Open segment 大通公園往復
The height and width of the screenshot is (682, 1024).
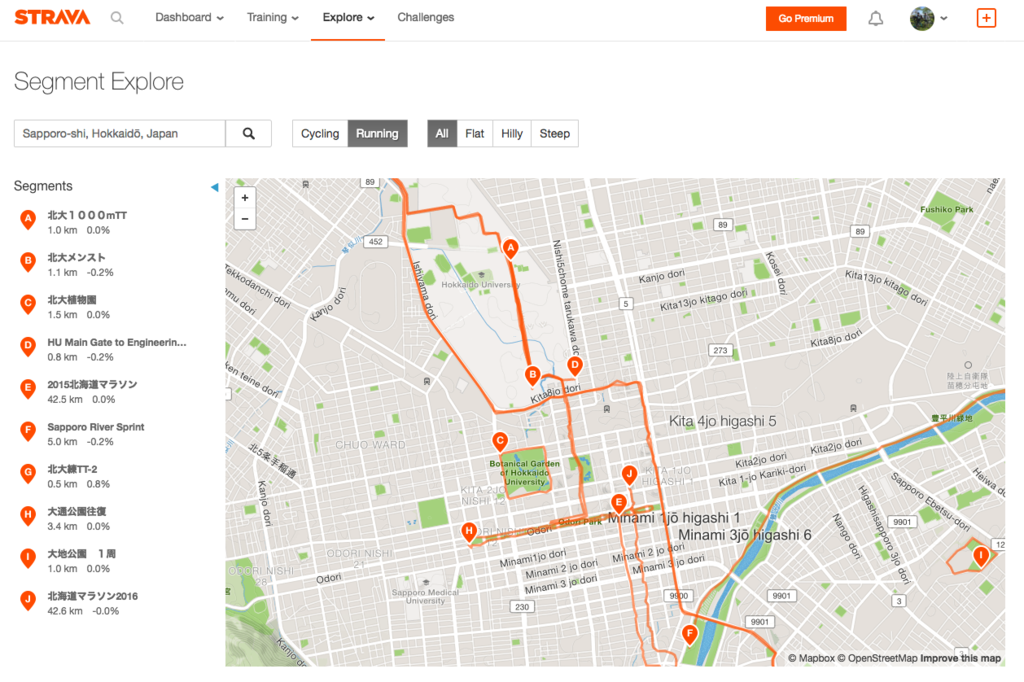click(76, 512)
